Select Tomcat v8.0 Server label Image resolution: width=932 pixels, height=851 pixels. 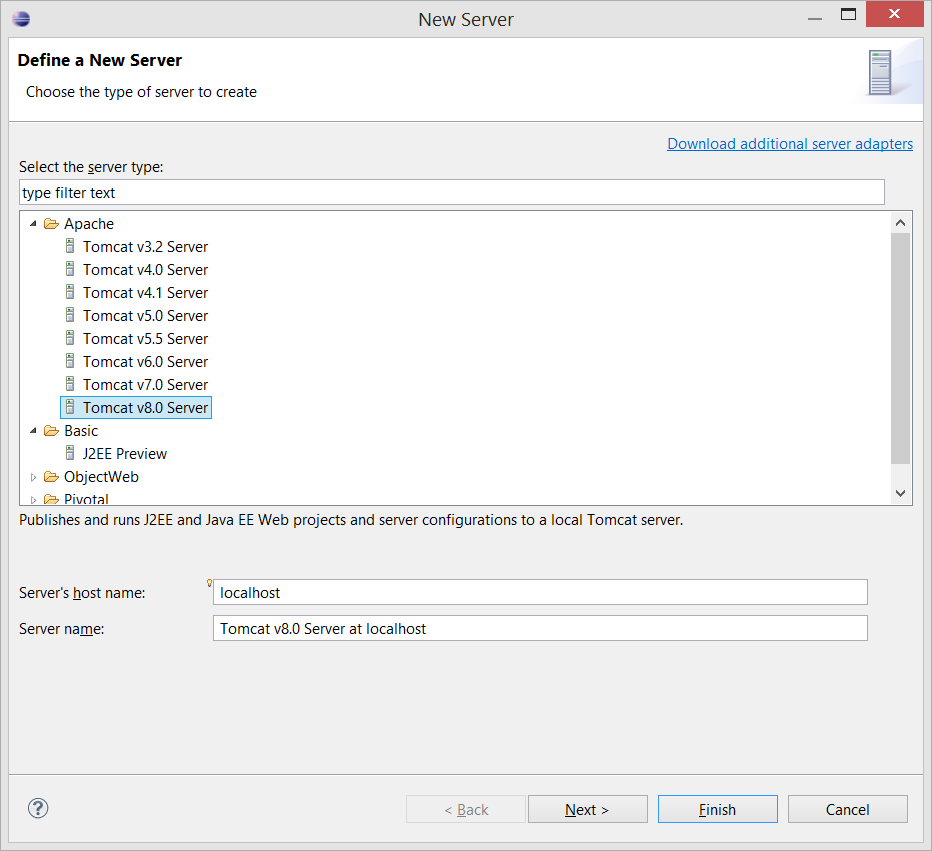click(146, 408)
